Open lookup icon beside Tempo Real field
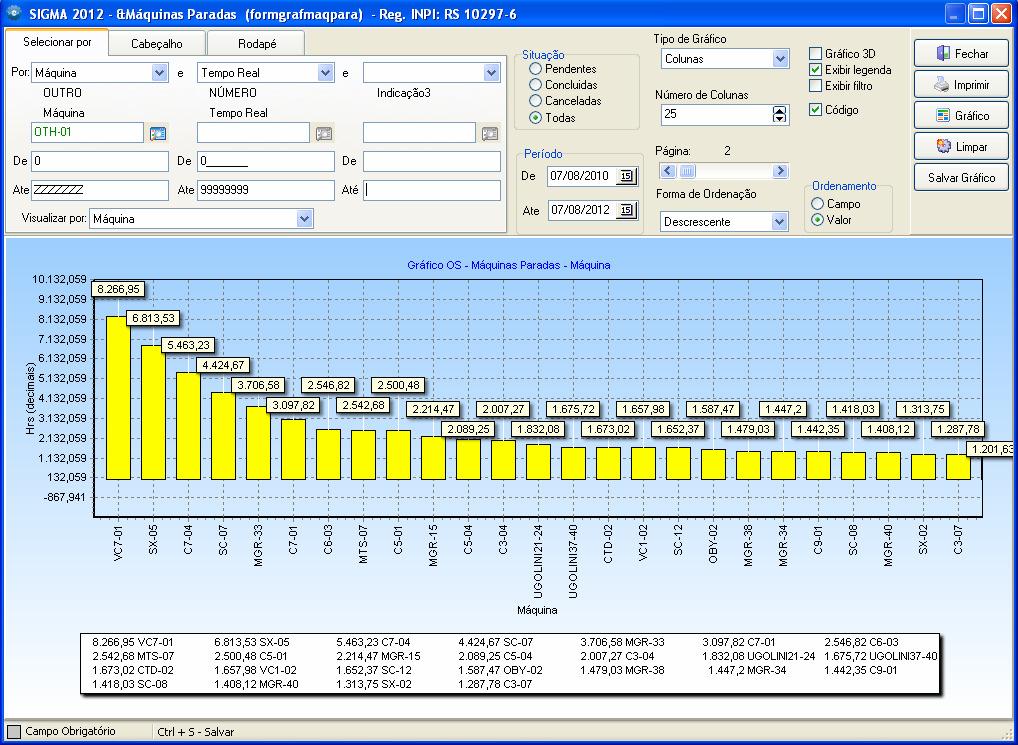Image resolution: width=1018 pixels, height=745 pixels. [324, 133]
